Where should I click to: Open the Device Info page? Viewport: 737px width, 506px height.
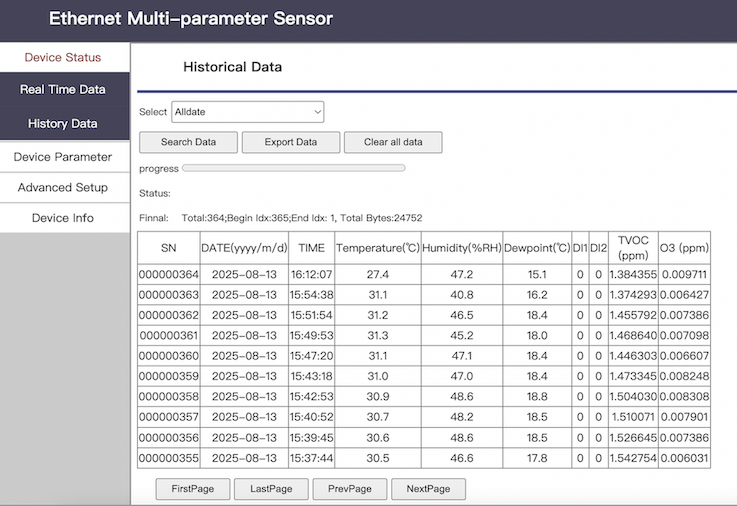[x=63, y=218]
